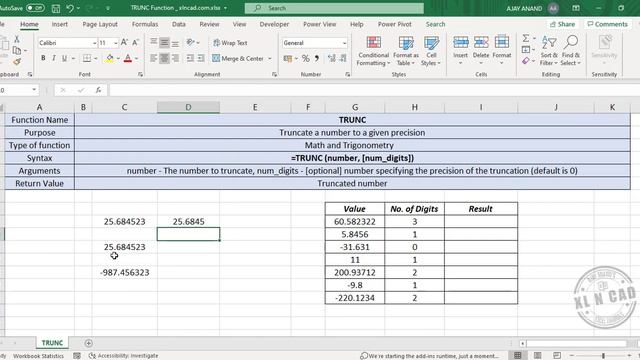
Task: Apply Comma Style format
Action: [x=316, y=59]
